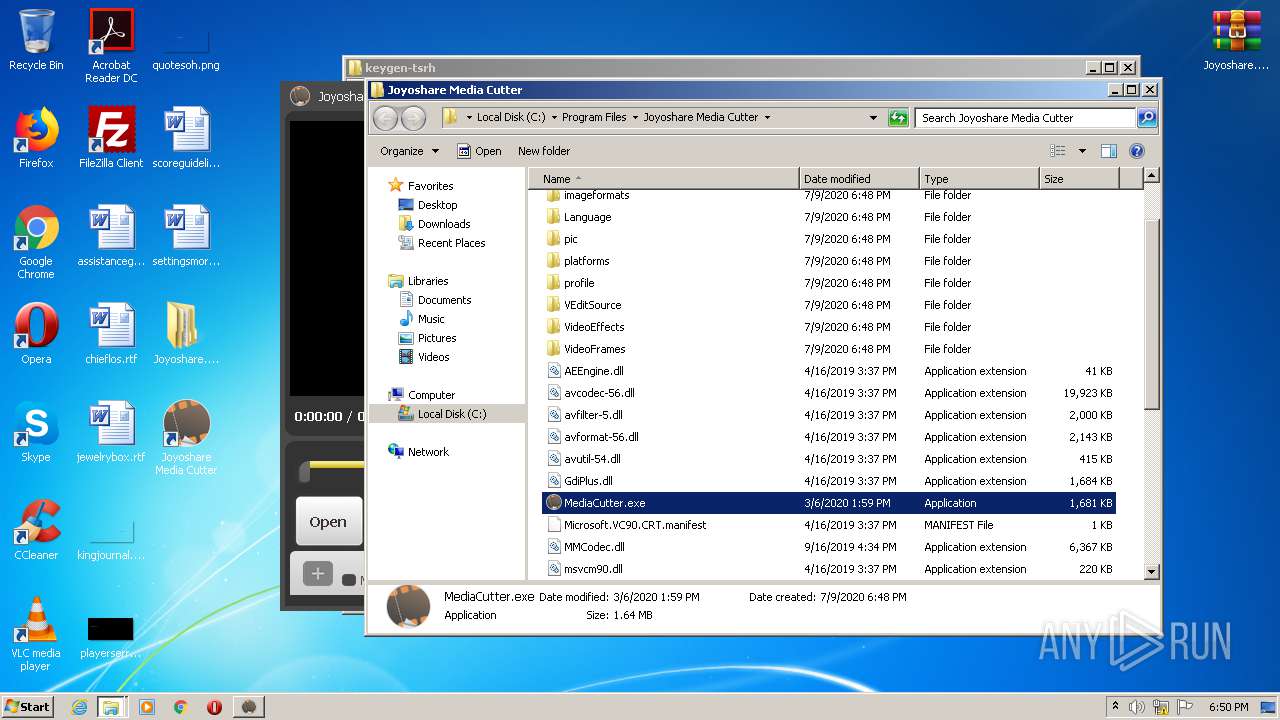Sort by Size column header
Image resolution: width=1280 pixels, height=720 pixels.
pos(1079,179)
